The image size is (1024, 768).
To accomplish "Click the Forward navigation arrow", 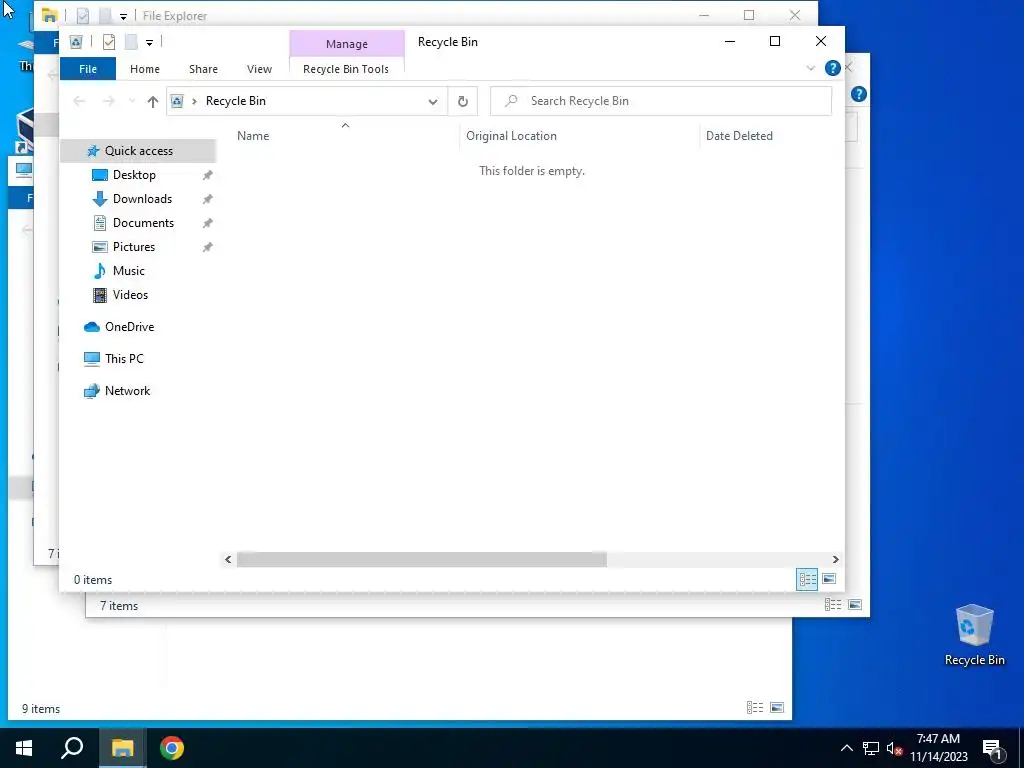I will 109,101.
